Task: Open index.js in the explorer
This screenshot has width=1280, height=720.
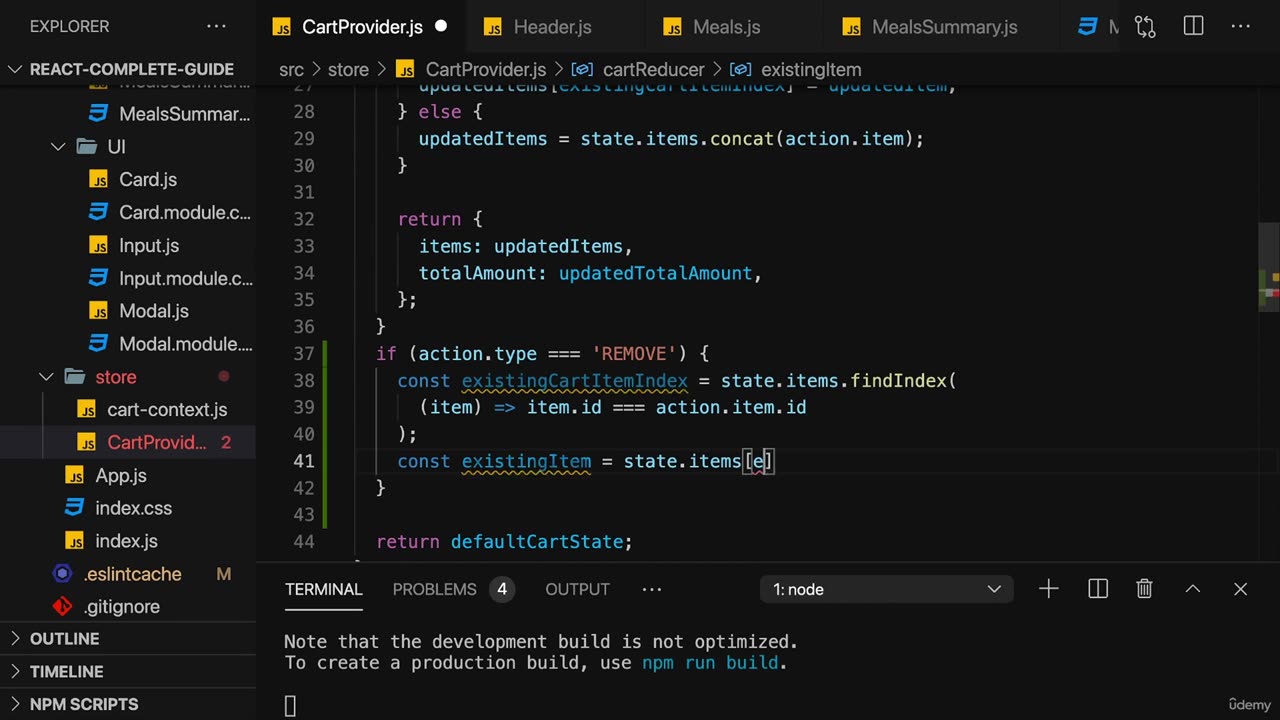Action: pos(128,541)
